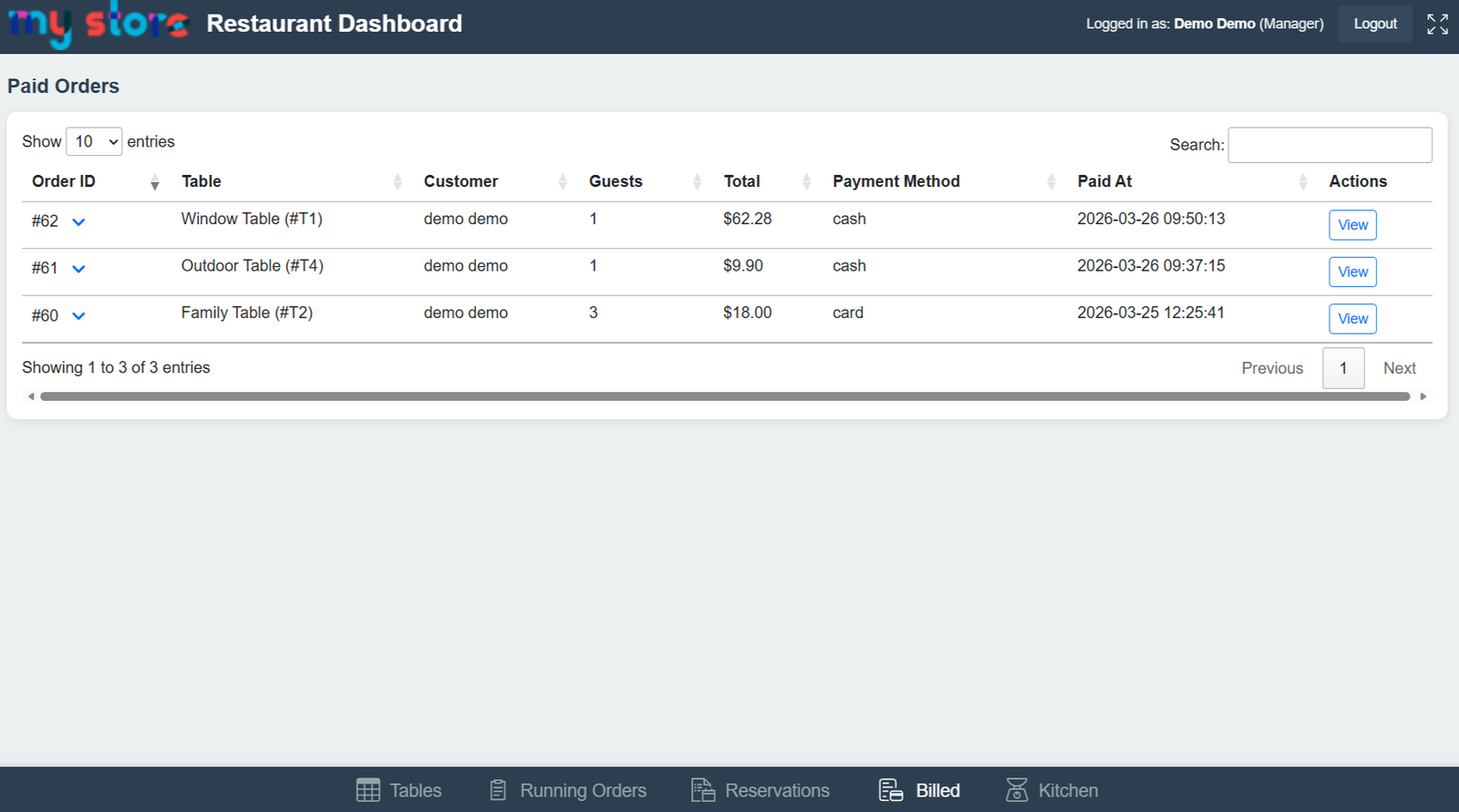
Task: Open the entries per page dropdown
Action: coord(94,141)
